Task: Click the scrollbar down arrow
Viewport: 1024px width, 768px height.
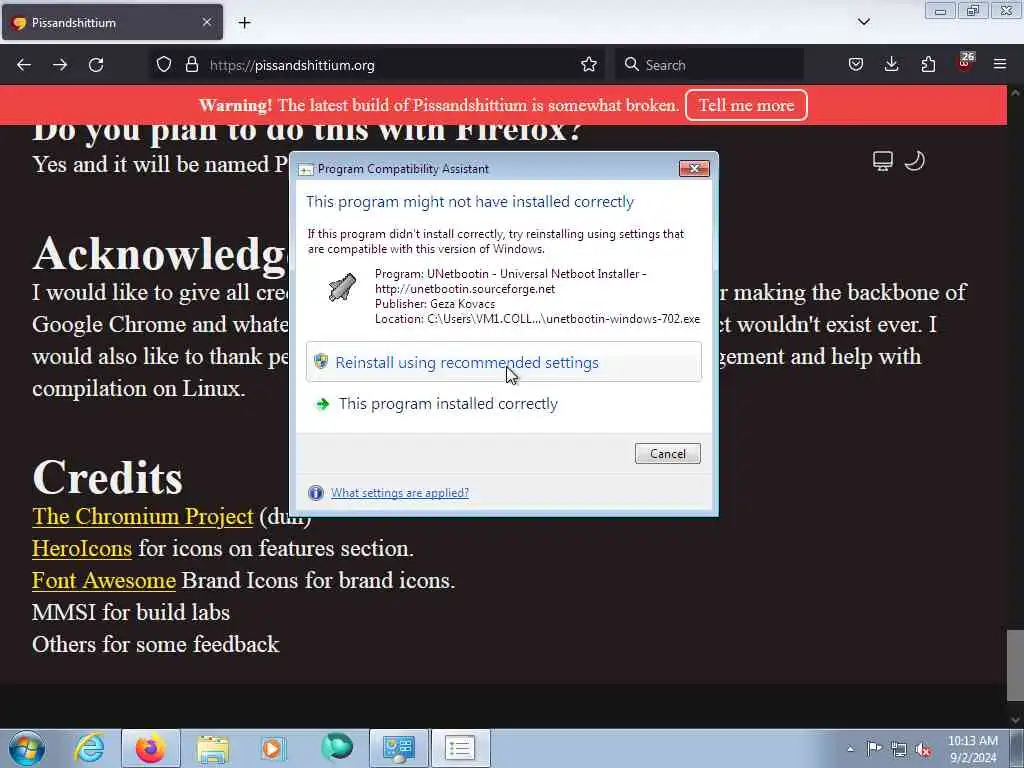Action: click(x=1015, y=720)
